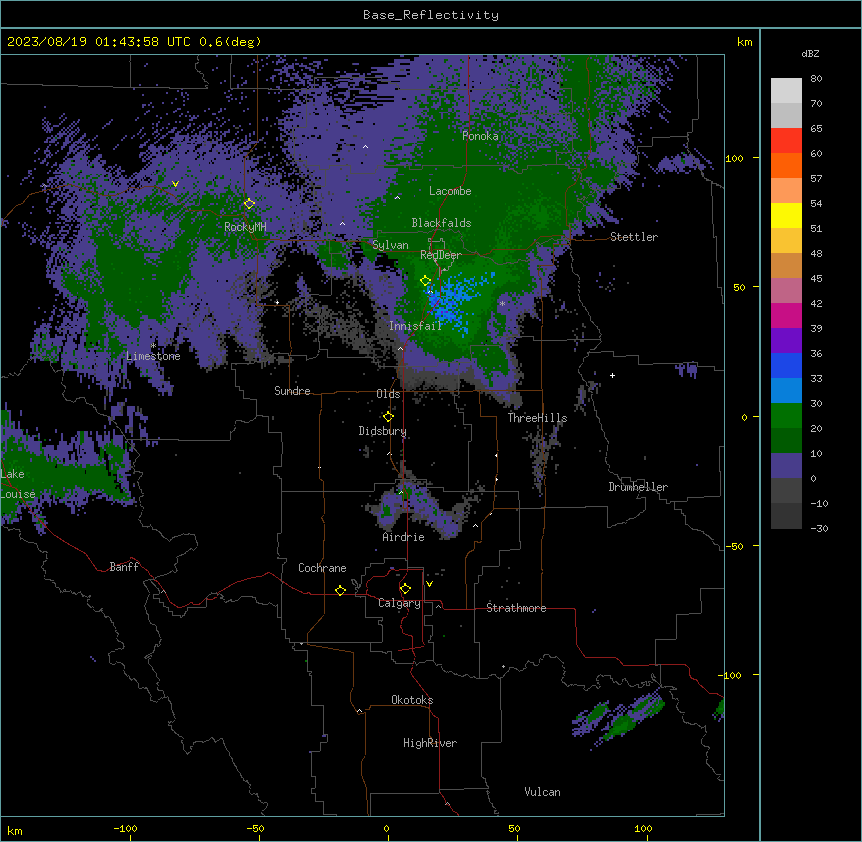This screenshot has width=862, height=842.
Task: Click the dBZ legend heading
Action: (810, 54)
